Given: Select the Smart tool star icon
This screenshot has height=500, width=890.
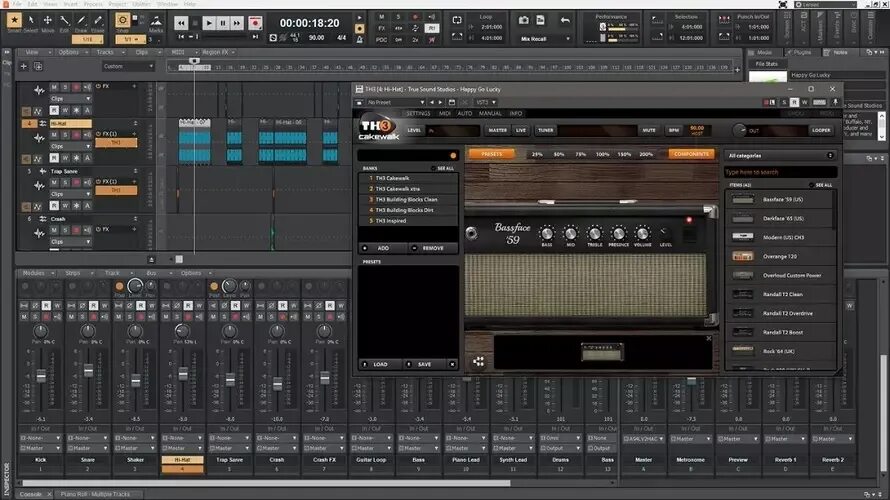Looking at the screenshot, I should (14, 21).
